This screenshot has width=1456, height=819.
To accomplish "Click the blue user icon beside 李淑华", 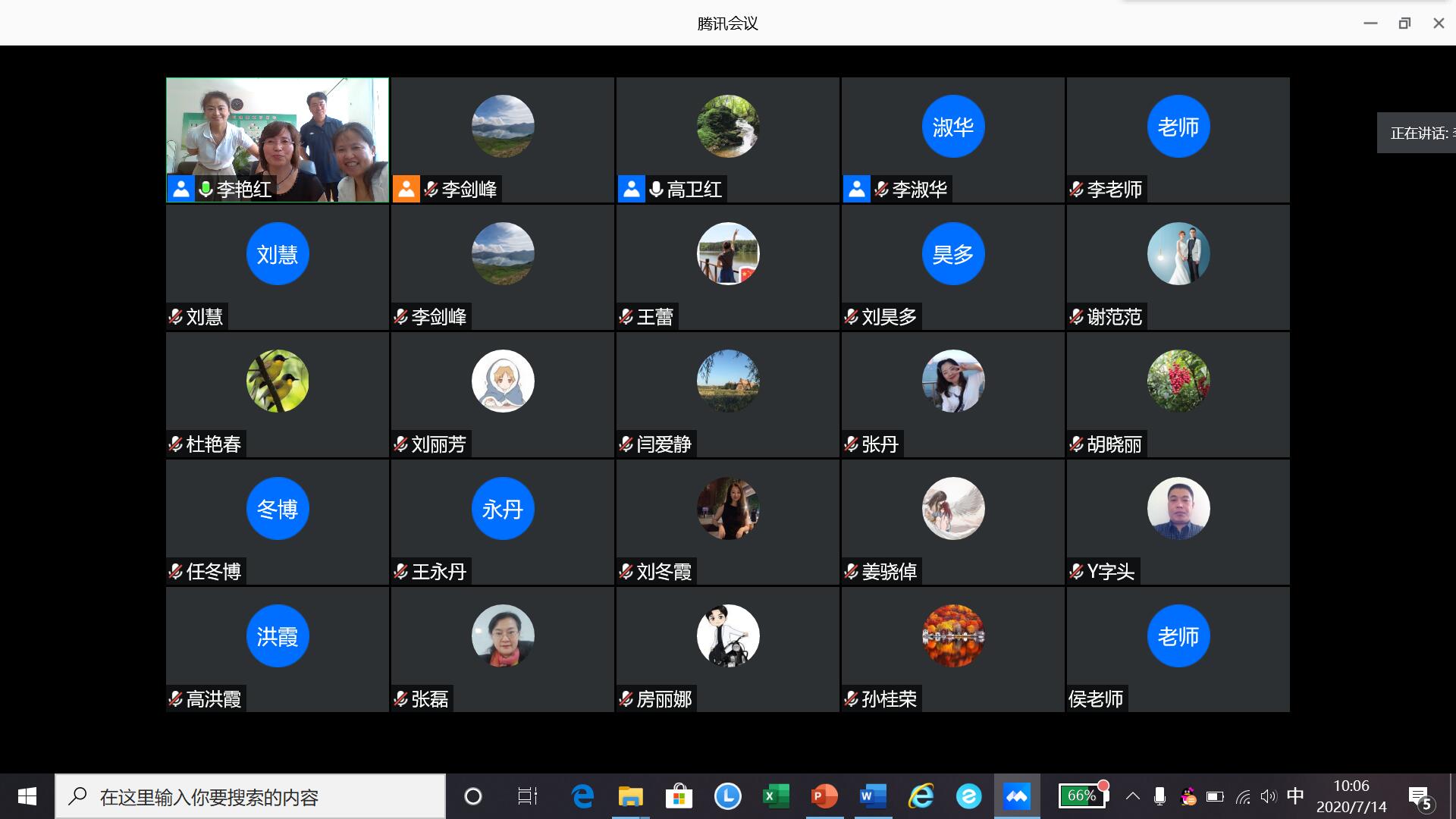I will coord(856,190).
